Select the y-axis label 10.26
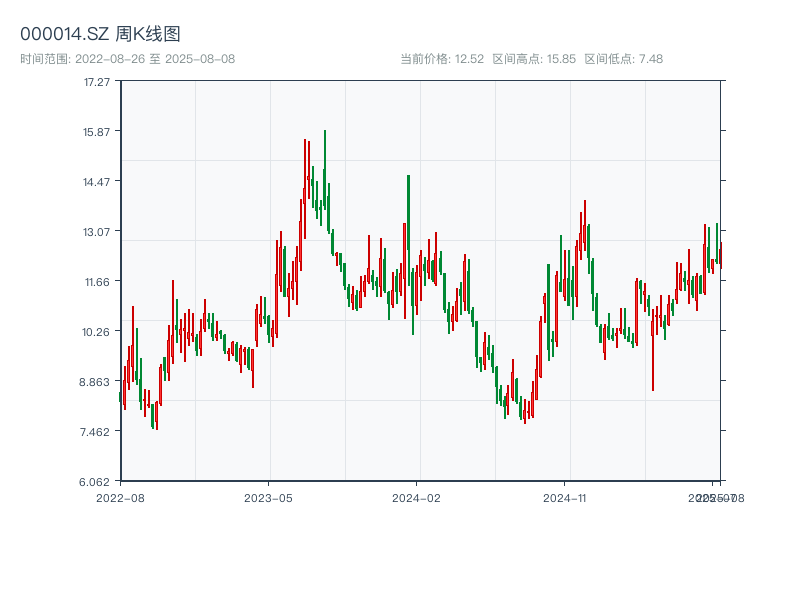Screen dimensions: 800x600 click(96, 332)
